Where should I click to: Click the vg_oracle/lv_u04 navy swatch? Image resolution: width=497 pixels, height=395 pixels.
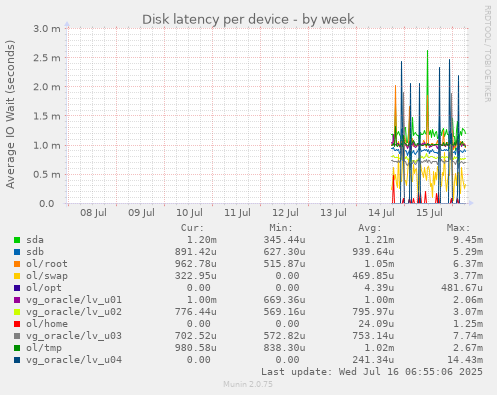pyautogui.click(x=17, y=360)
